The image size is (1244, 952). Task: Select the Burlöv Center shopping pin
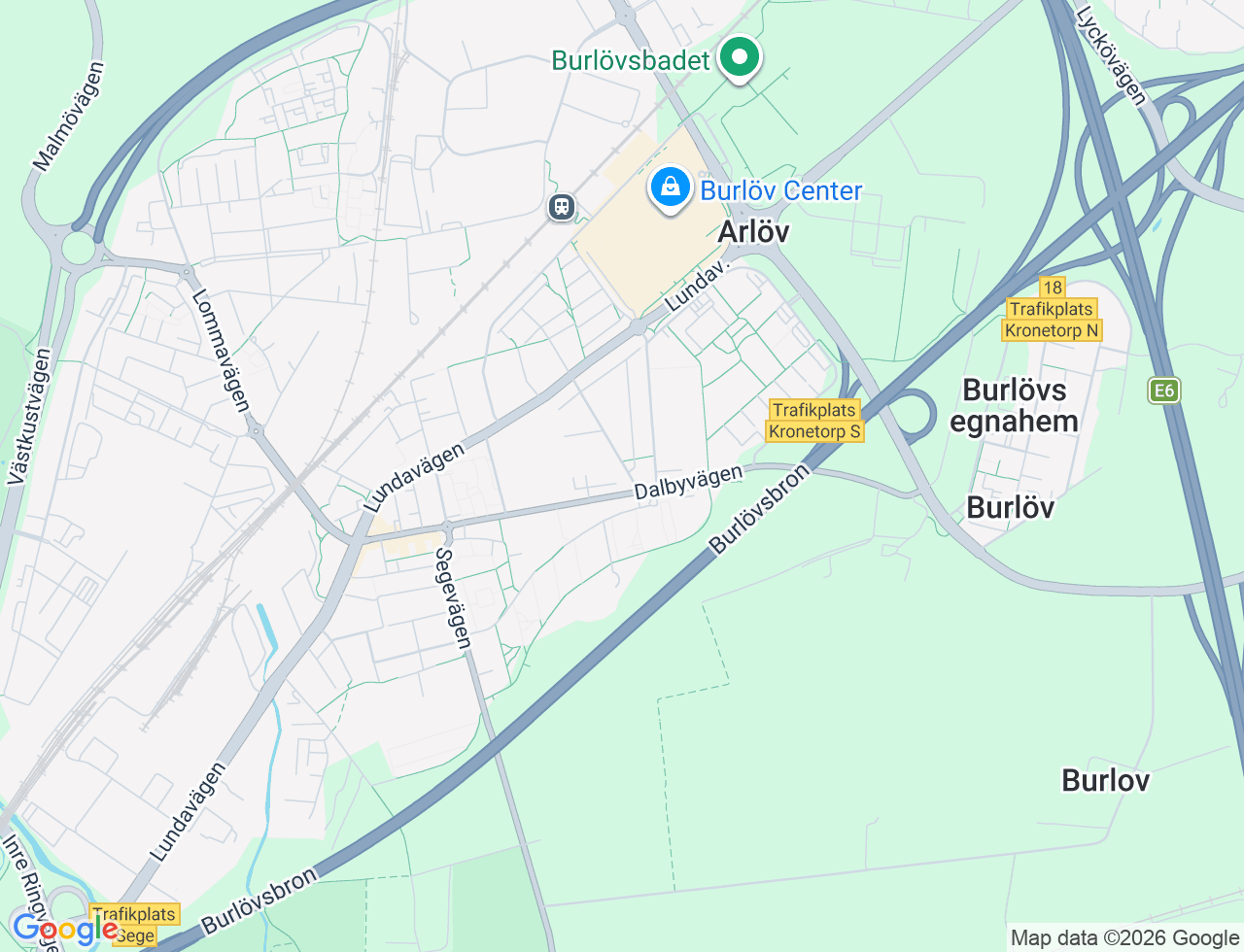671,189
